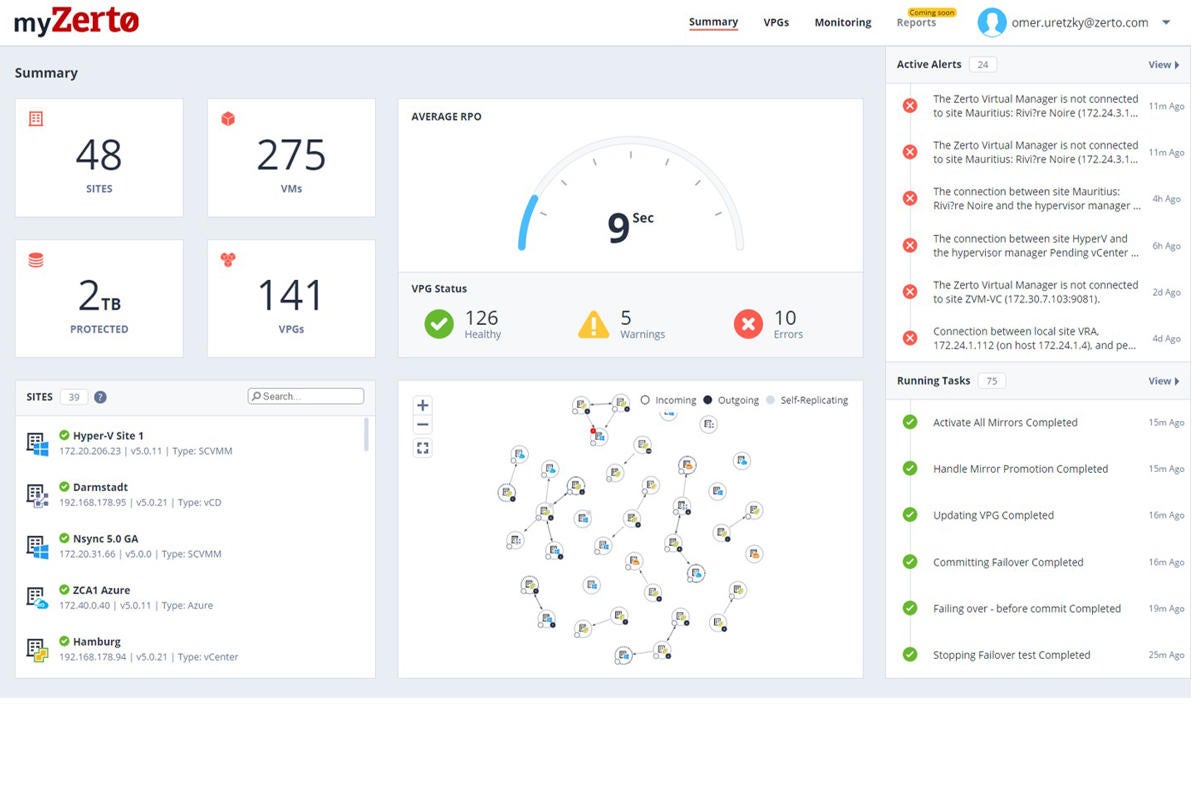
Task: Click the Darmstadt vCD site icon
Action: [x=37, y=496]
